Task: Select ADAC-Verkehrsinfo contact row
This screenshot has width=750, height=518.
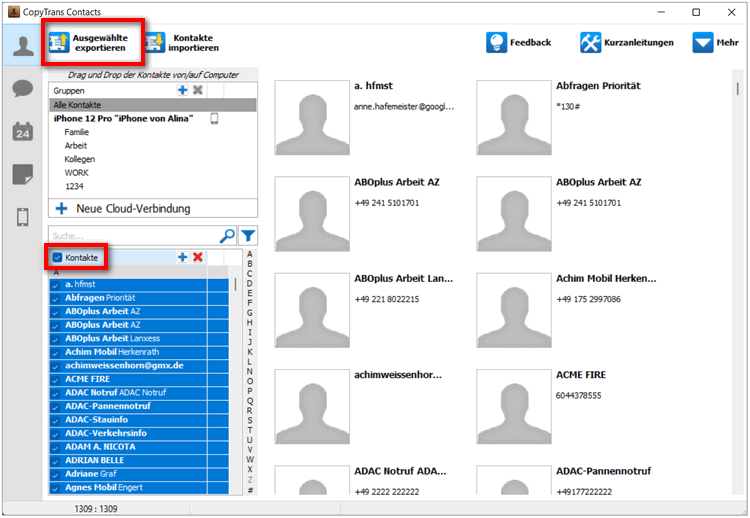Action: 139,433
